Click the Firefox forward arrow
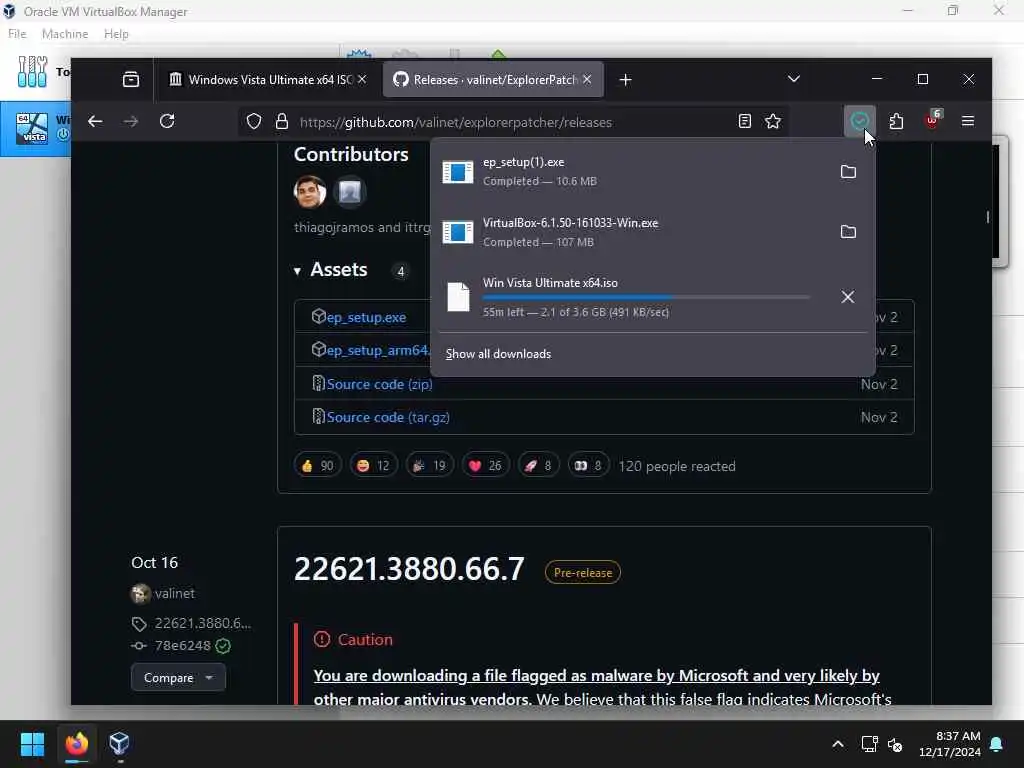Viewport: 1024px width, 768px height. point(131,121)
